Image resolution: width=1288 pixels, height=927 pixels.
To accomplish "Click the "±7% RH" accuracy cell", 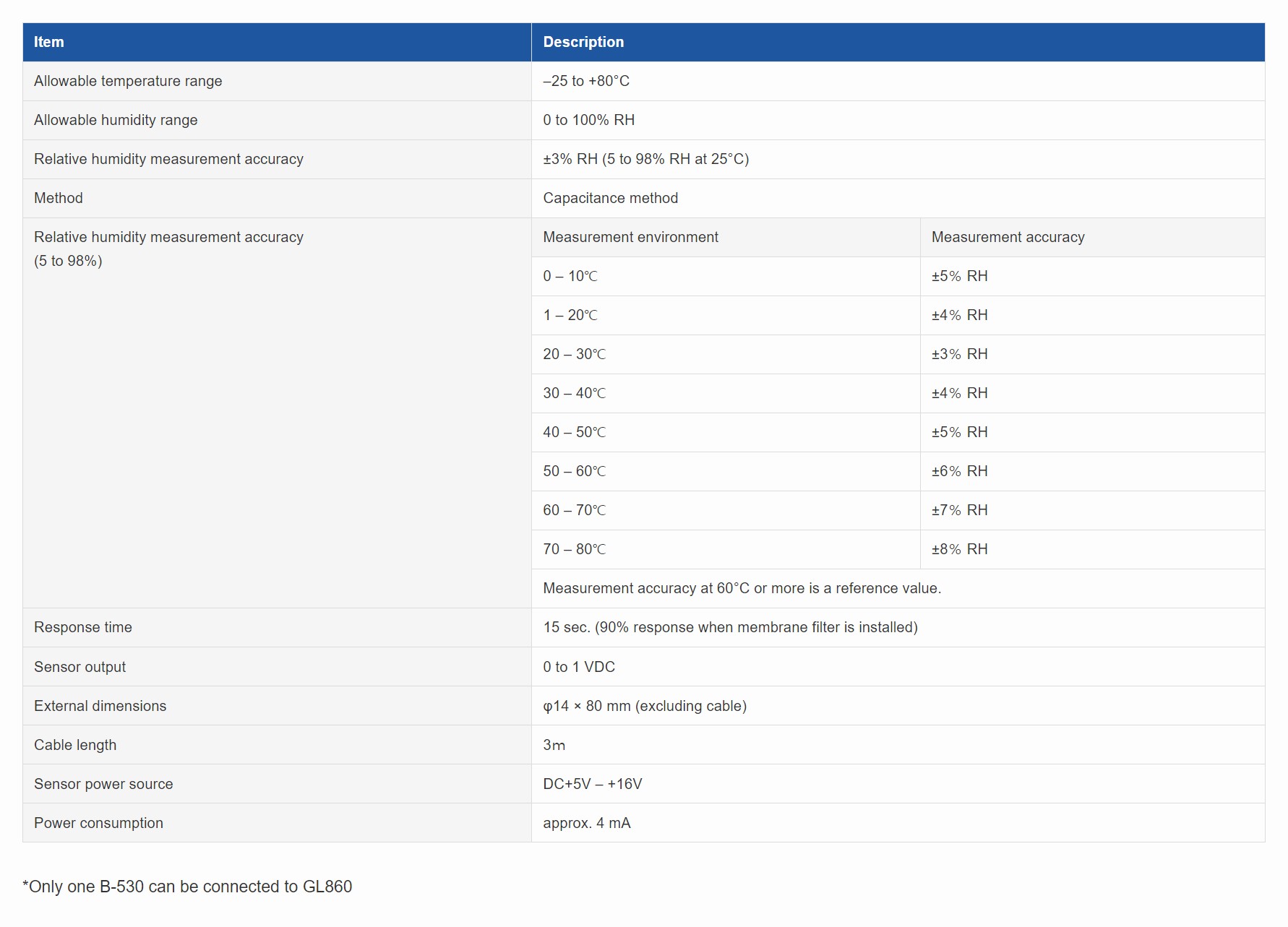I will pos(1092,510).
